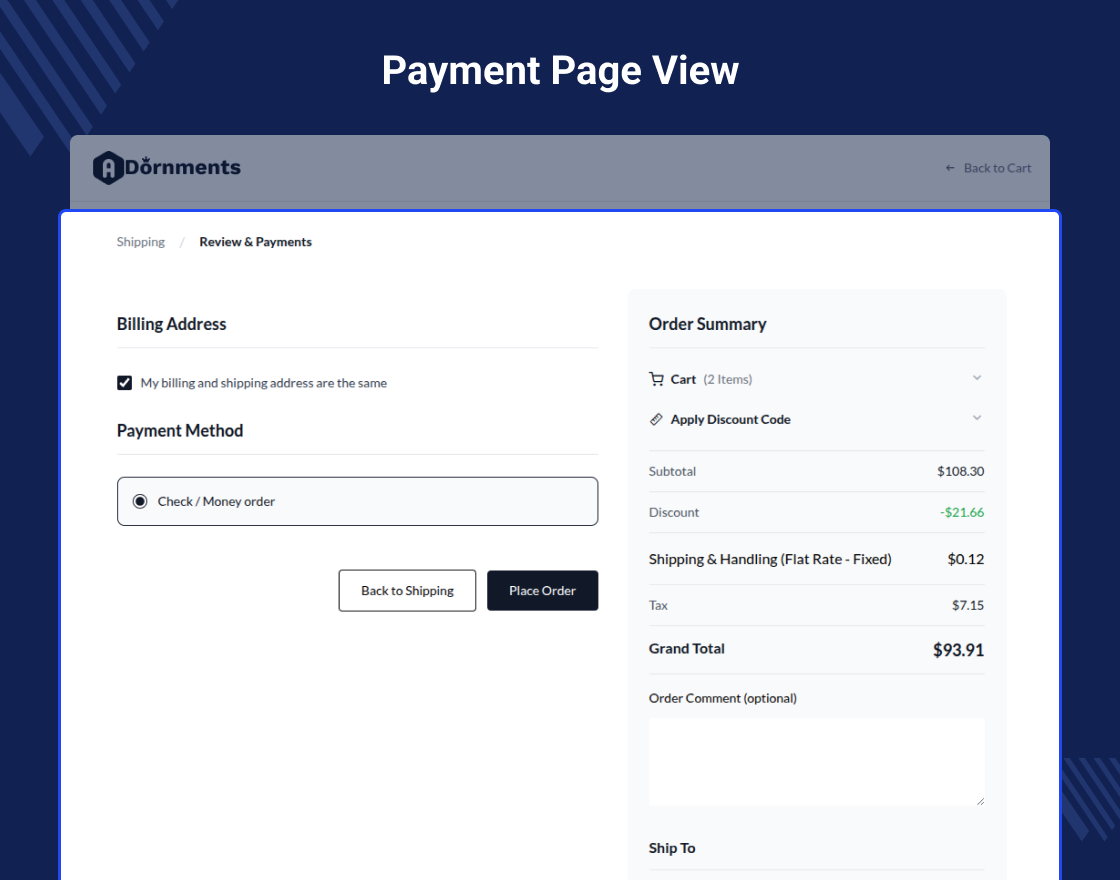The height and width of the screenshot is (880, 1120).
Task: Click the Billing Address heading
Action: coord(171,324)
